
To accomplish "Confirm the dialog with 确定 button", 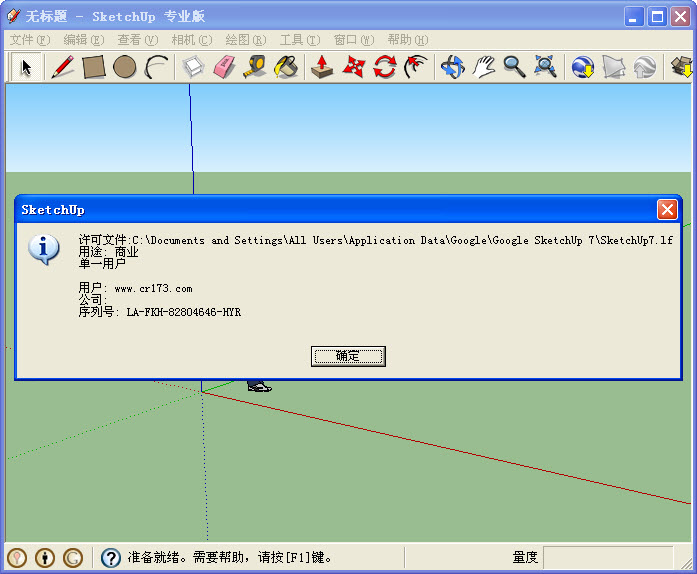I will pyautogui.click(x=348, y=356).
